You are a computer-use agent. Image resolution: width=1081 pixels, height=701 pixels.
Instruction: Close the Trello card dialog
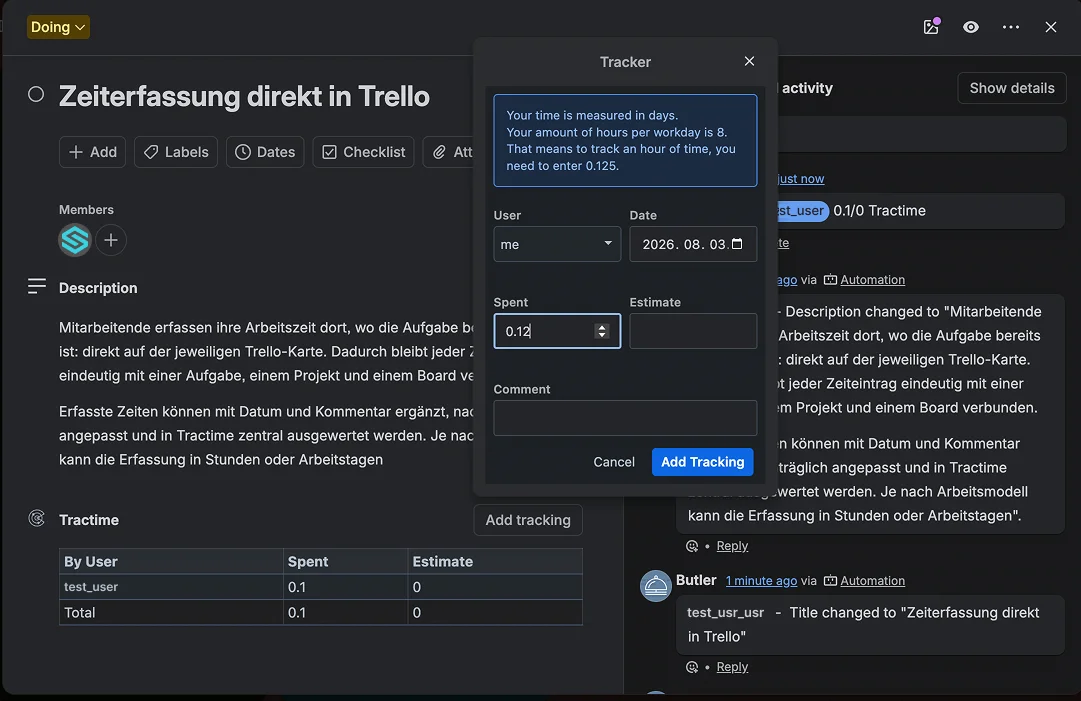click(1051, 27)
